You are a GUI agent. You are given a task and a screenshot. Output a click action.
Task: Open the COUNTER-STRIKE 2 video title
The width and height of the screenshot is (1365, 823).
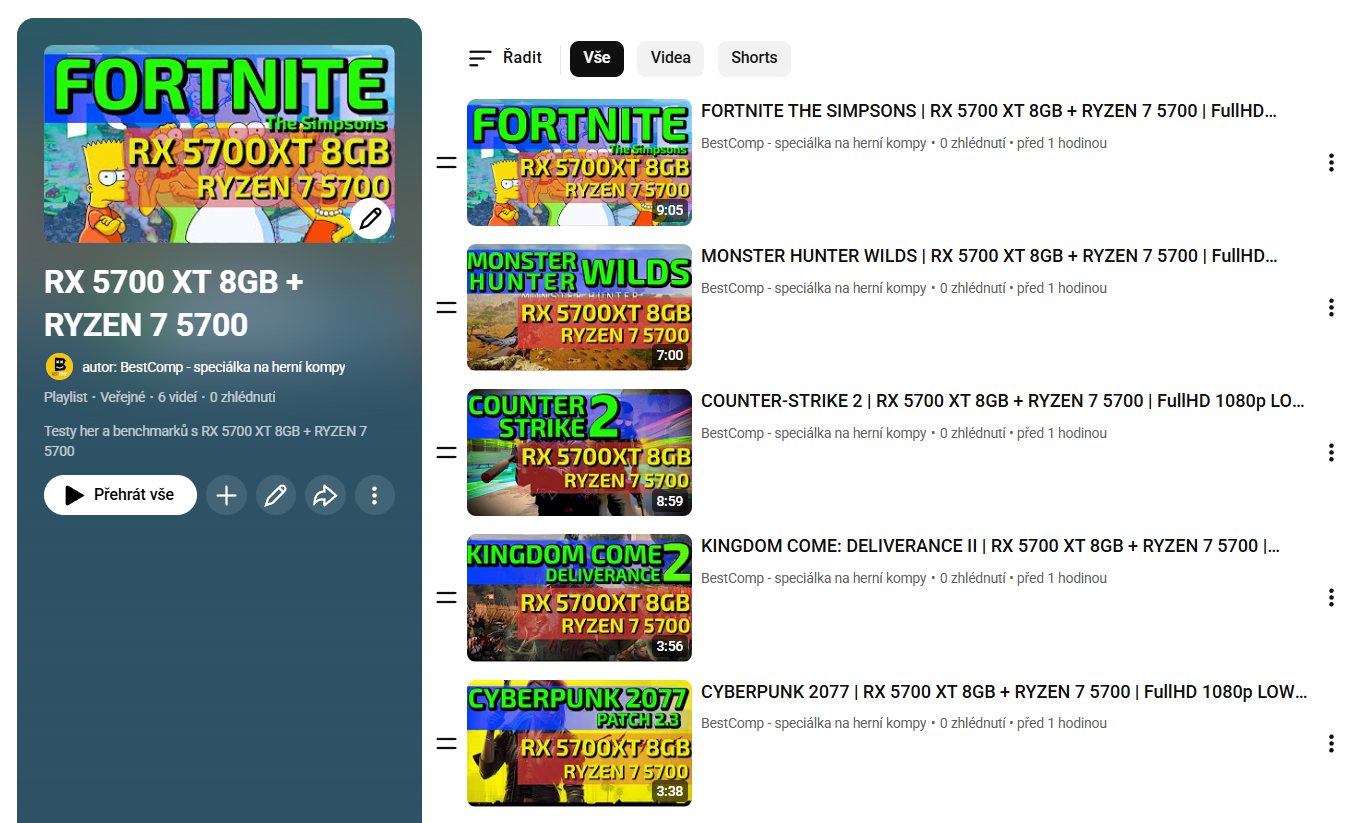click(1003, 401)
